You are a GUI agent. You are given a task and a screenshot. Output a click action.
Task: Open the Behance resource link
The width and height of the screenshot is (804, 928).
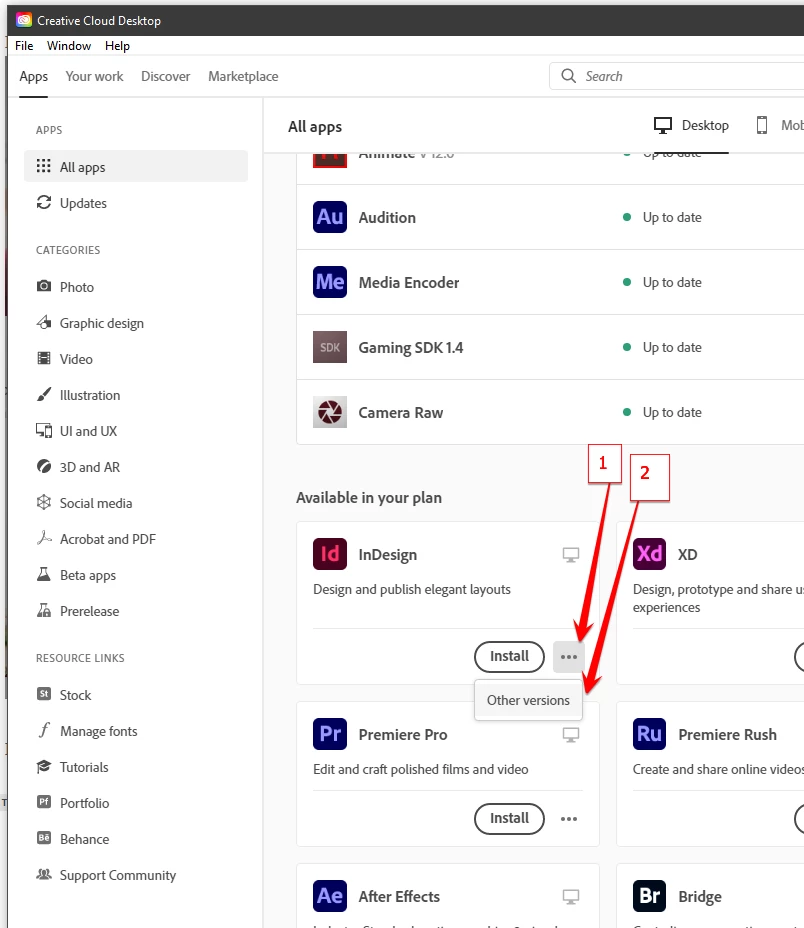point(85,839)
